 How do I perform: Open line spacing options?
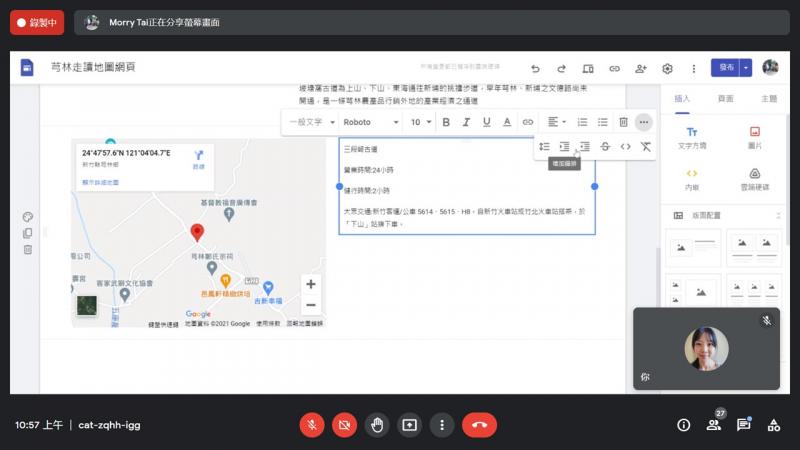pyautogui.click(x=544, y=147)
